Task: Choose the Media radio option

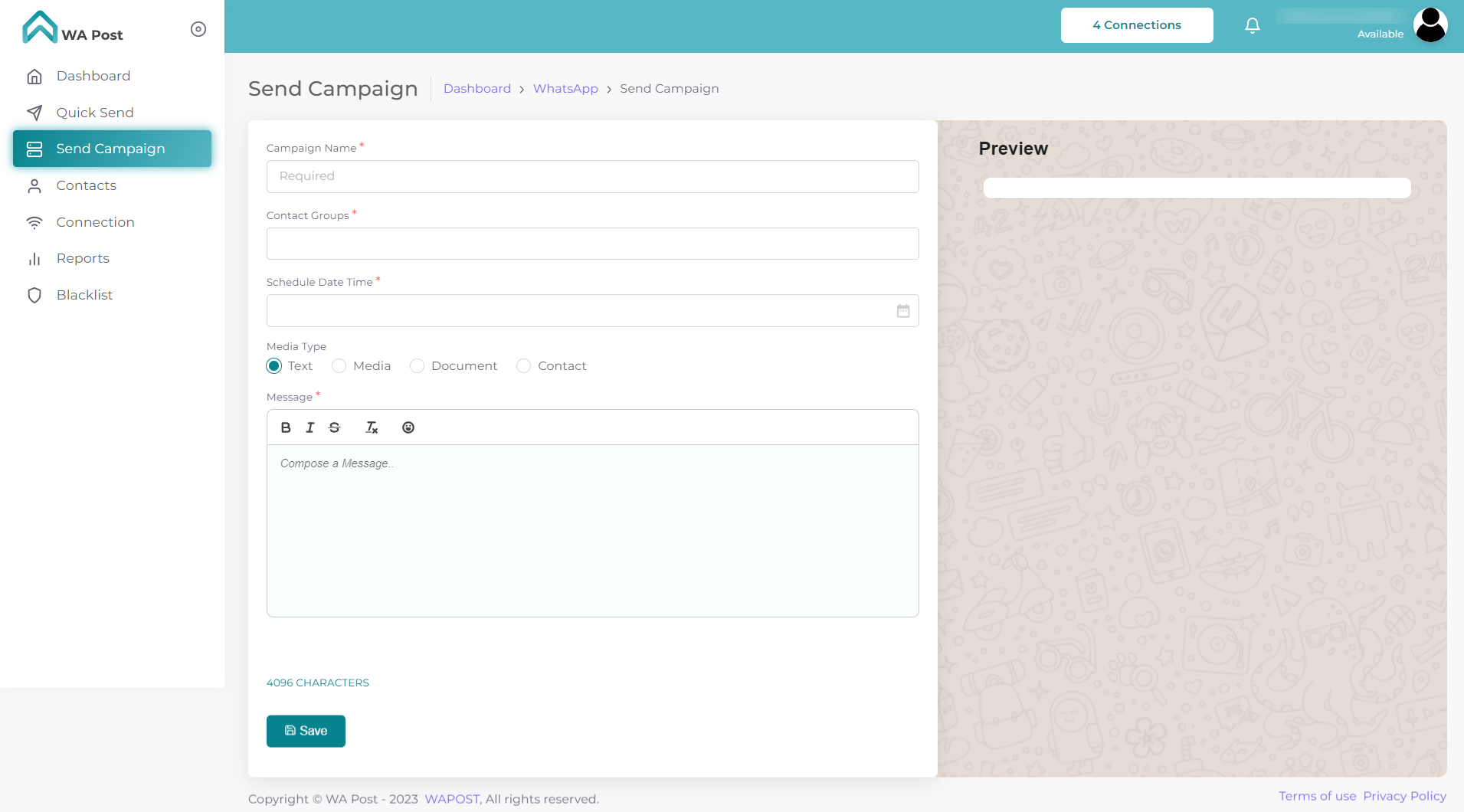Action: click(x=339, y=366)
